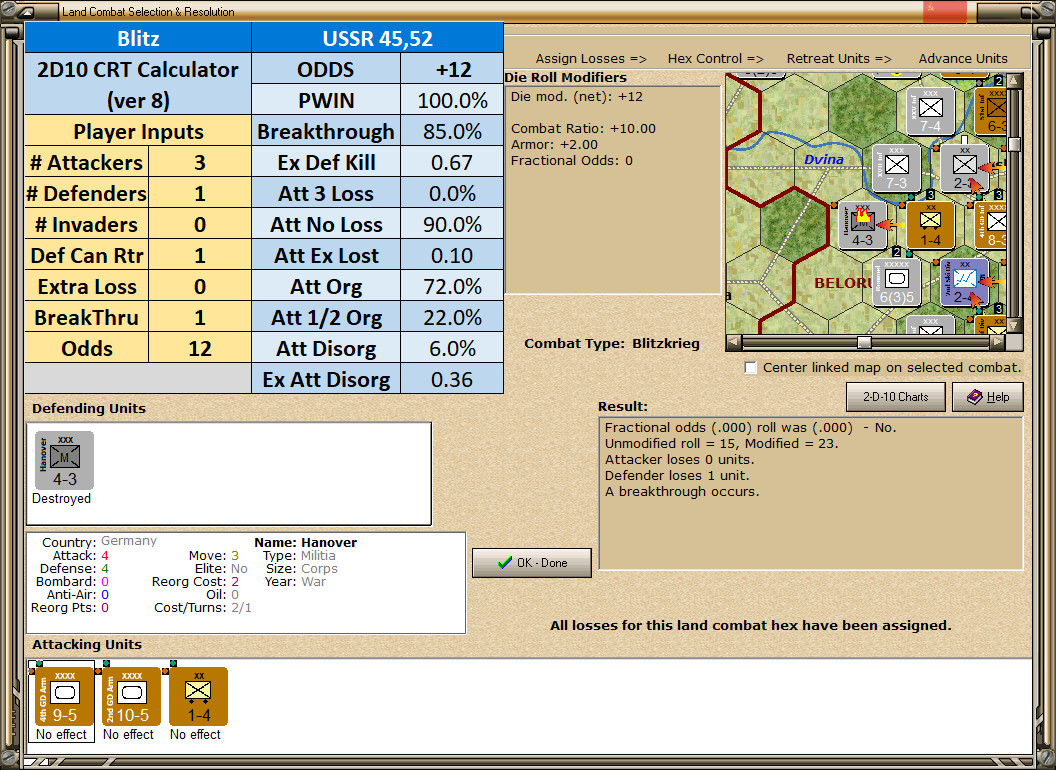1056x770 pixels.
Task: Select the 1-4 division in Attacking Units
Action: (x=199, y=696)
